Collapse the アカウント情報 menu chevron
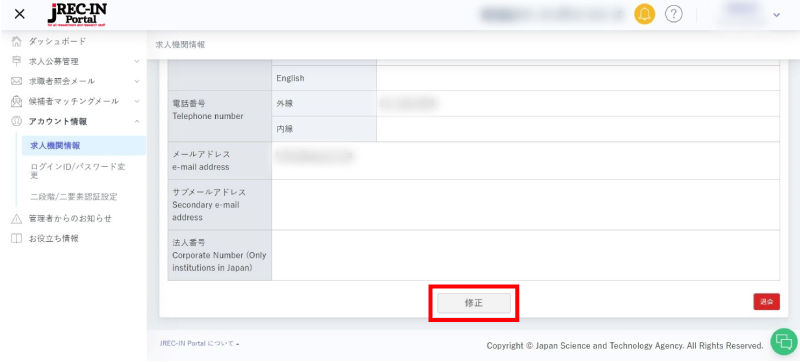 click(x=137, y=121)
